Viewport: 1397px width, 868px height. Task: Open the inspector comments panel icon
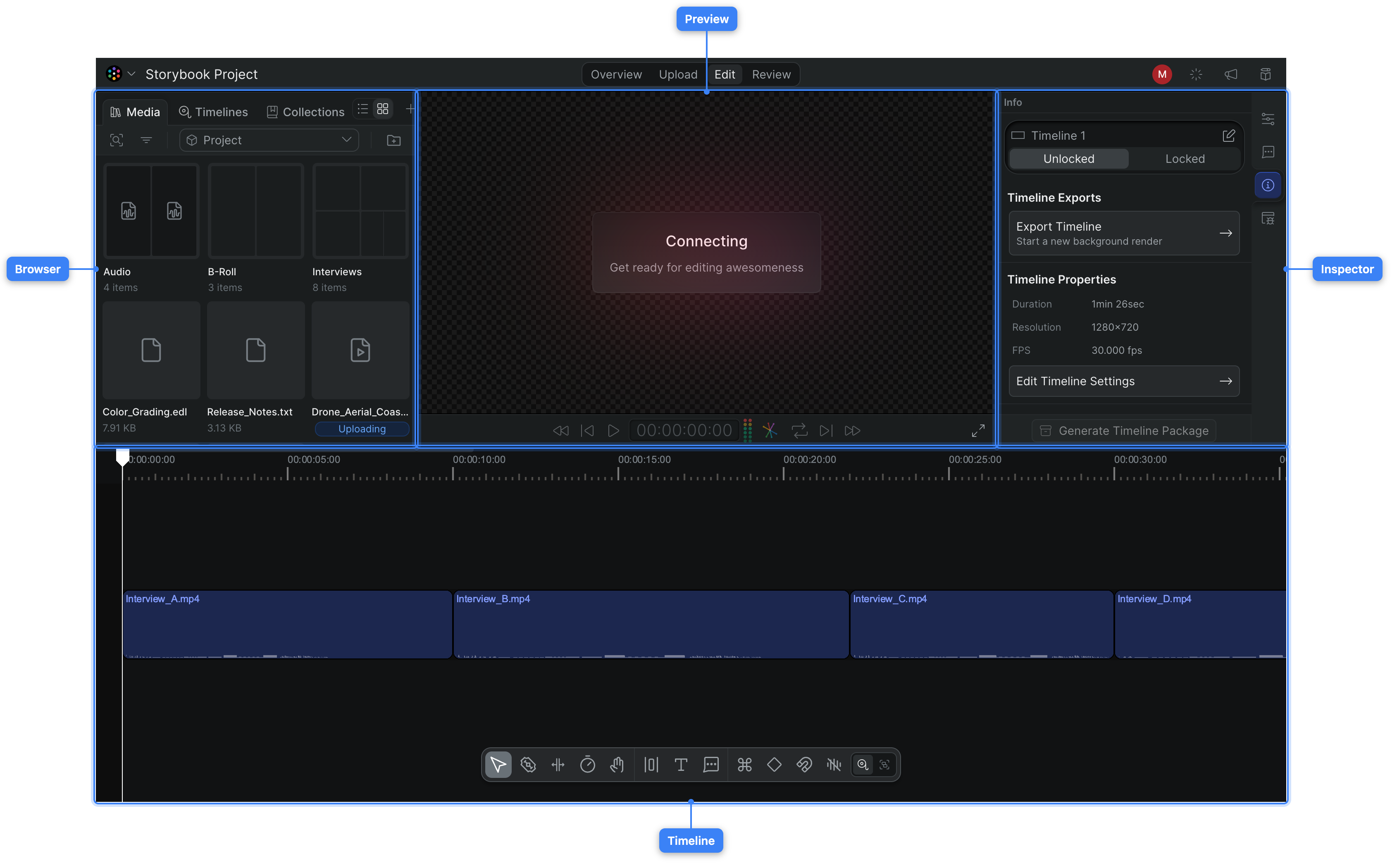tap(1268, 152)
